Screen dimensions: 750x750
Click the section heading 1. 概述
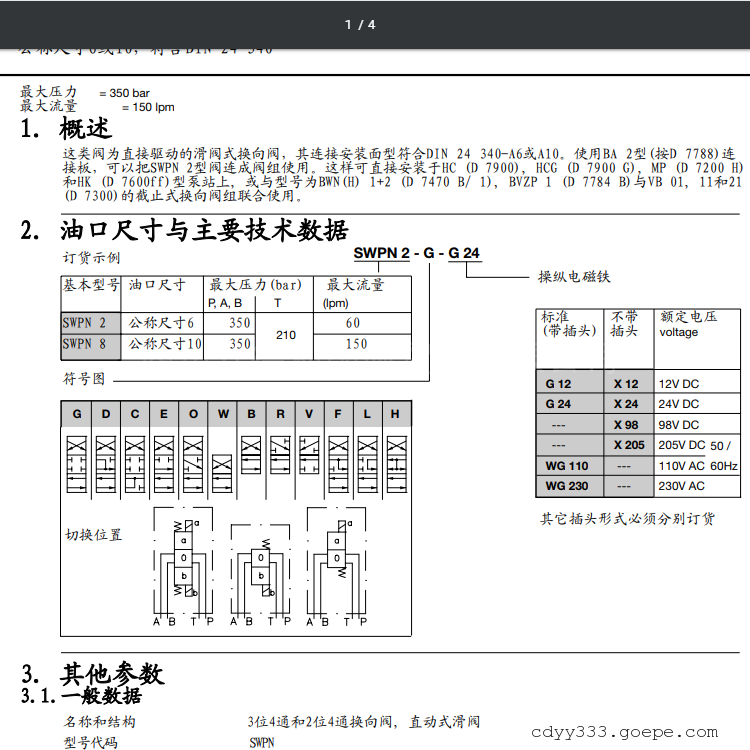(x=67, y=129)
